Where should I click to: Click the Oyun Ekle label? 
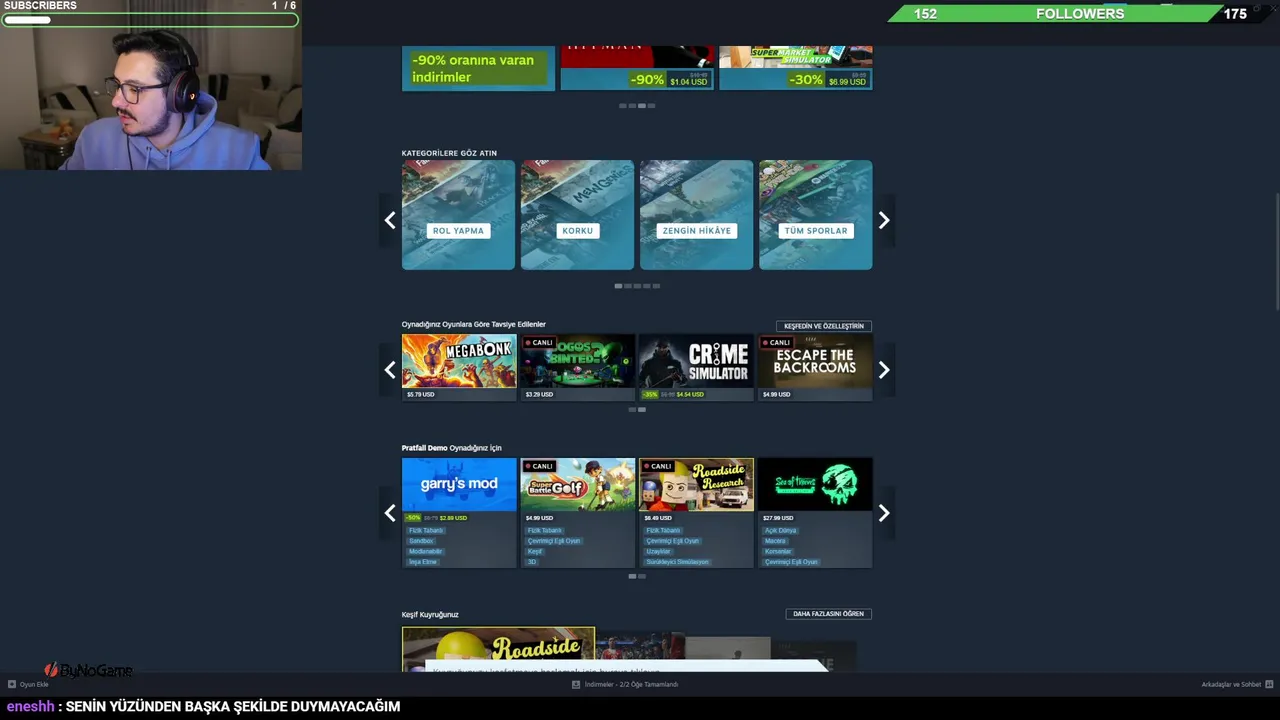click(x=34, y=685)
